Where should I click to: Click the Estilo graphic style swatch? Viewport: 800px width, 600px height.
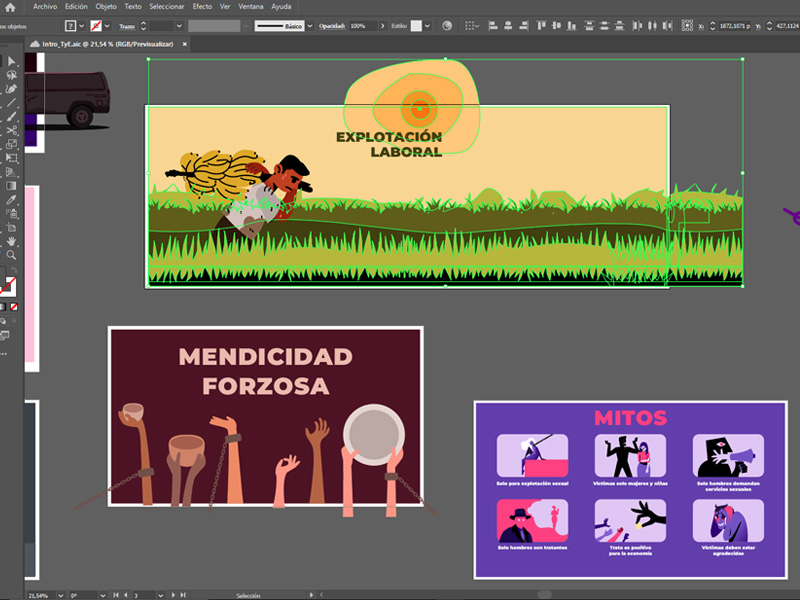417,25
